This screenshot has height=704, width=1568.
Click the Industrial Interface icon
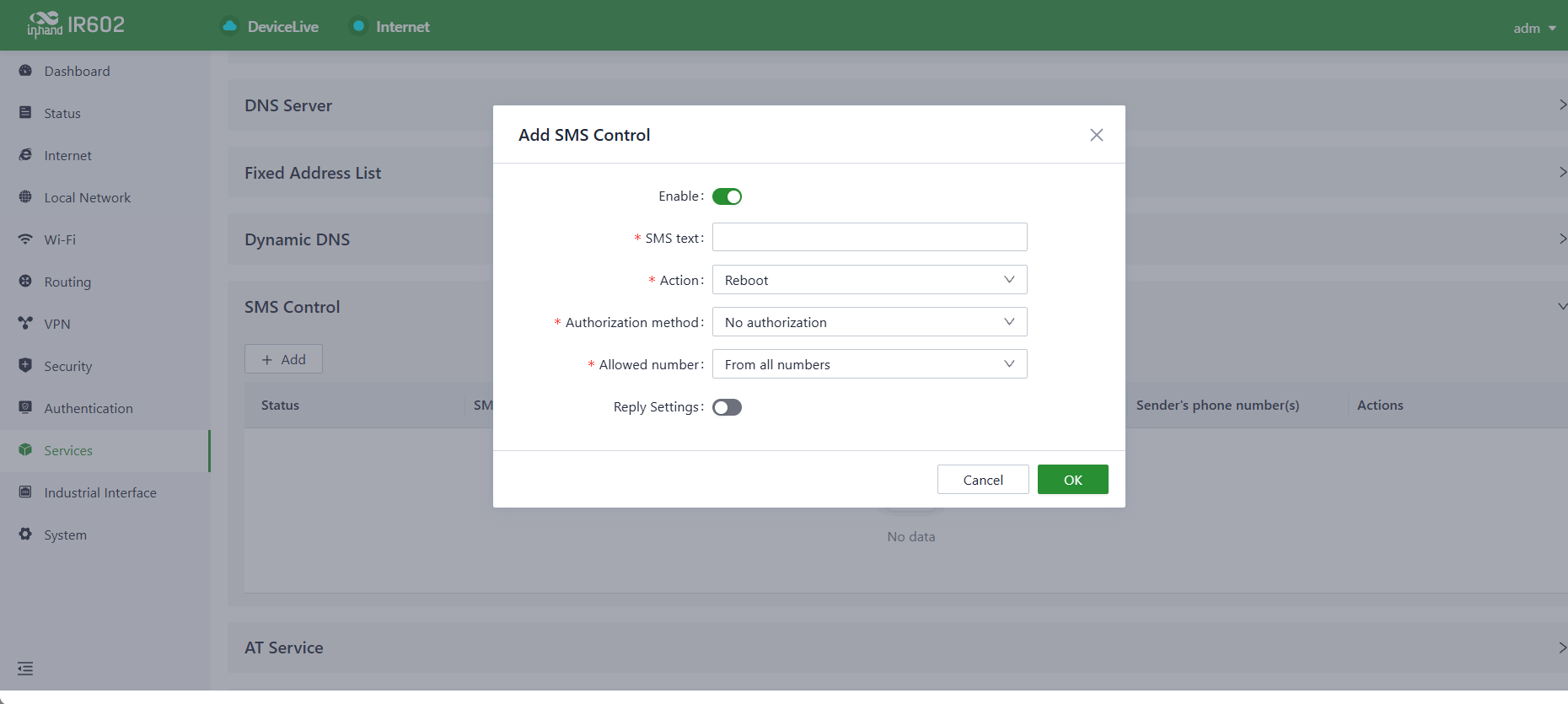point(25,492)
